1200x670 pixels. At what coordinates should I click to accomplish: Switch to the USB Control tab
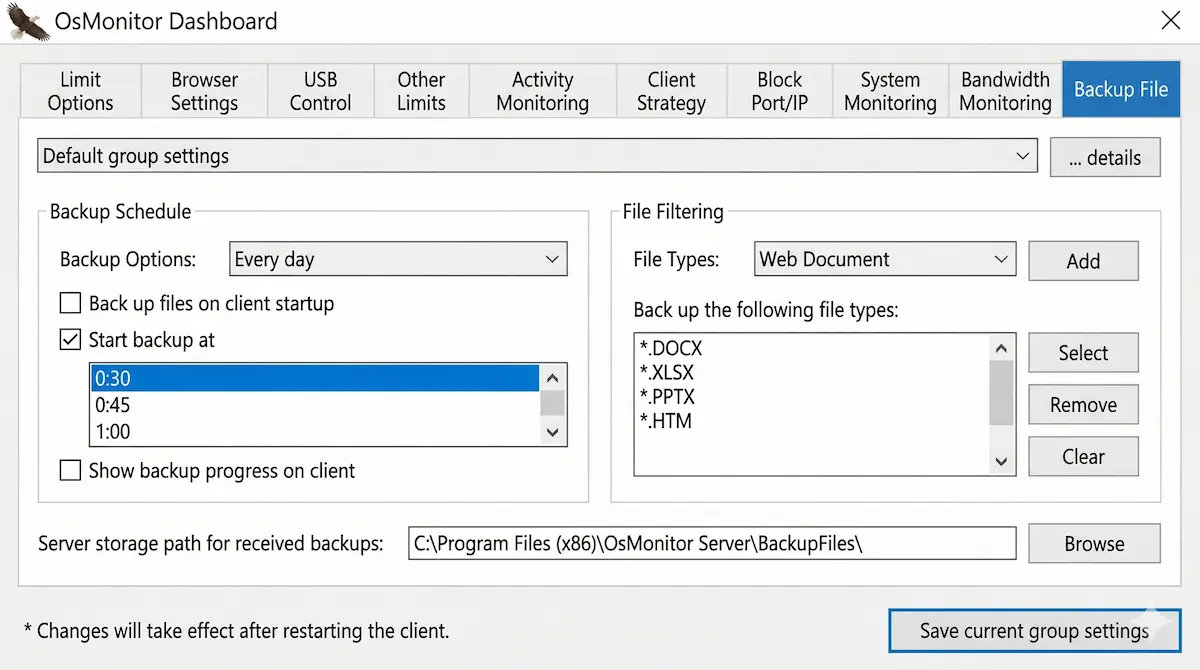320,90
